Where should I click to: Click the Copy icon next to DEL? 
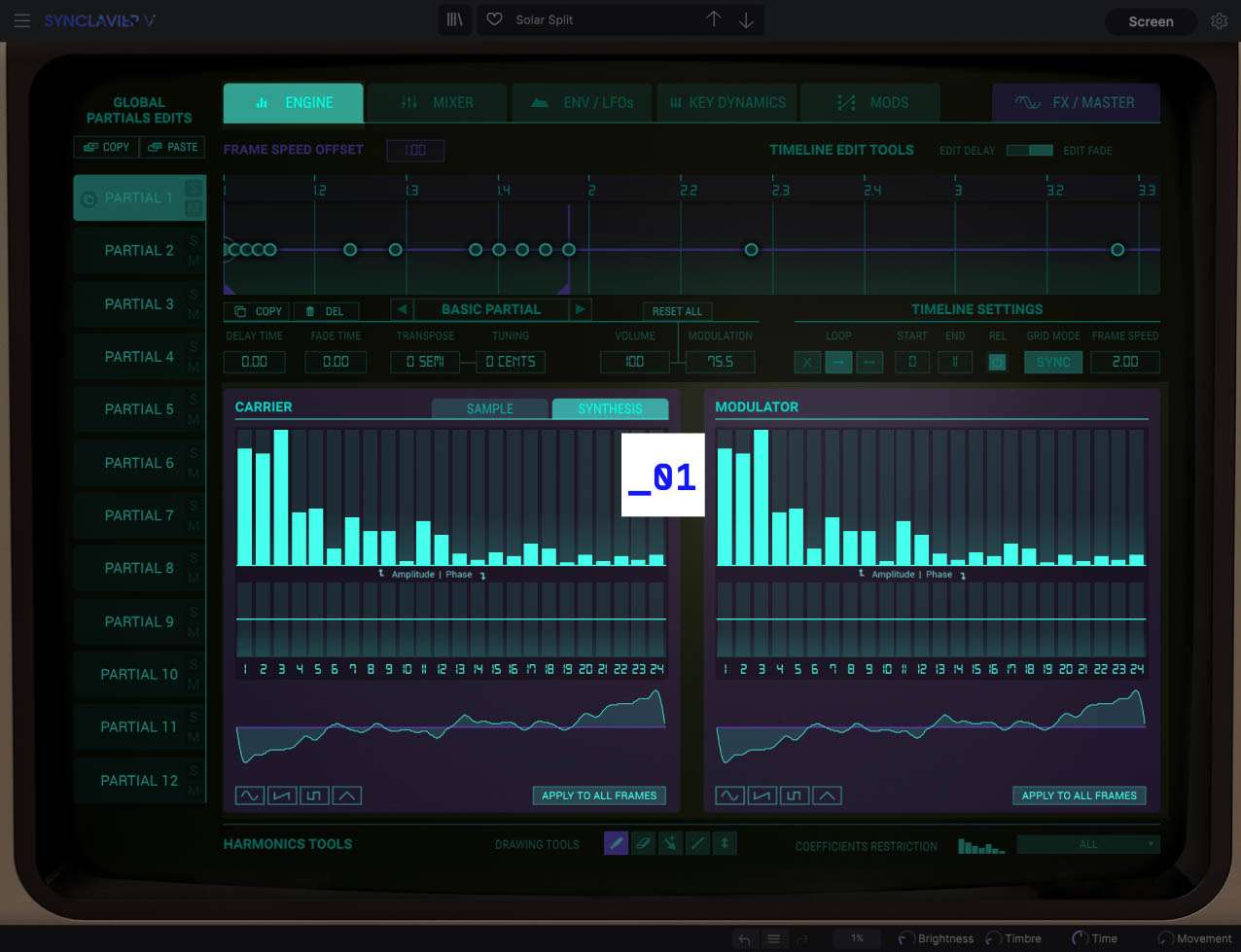point(256,310)
